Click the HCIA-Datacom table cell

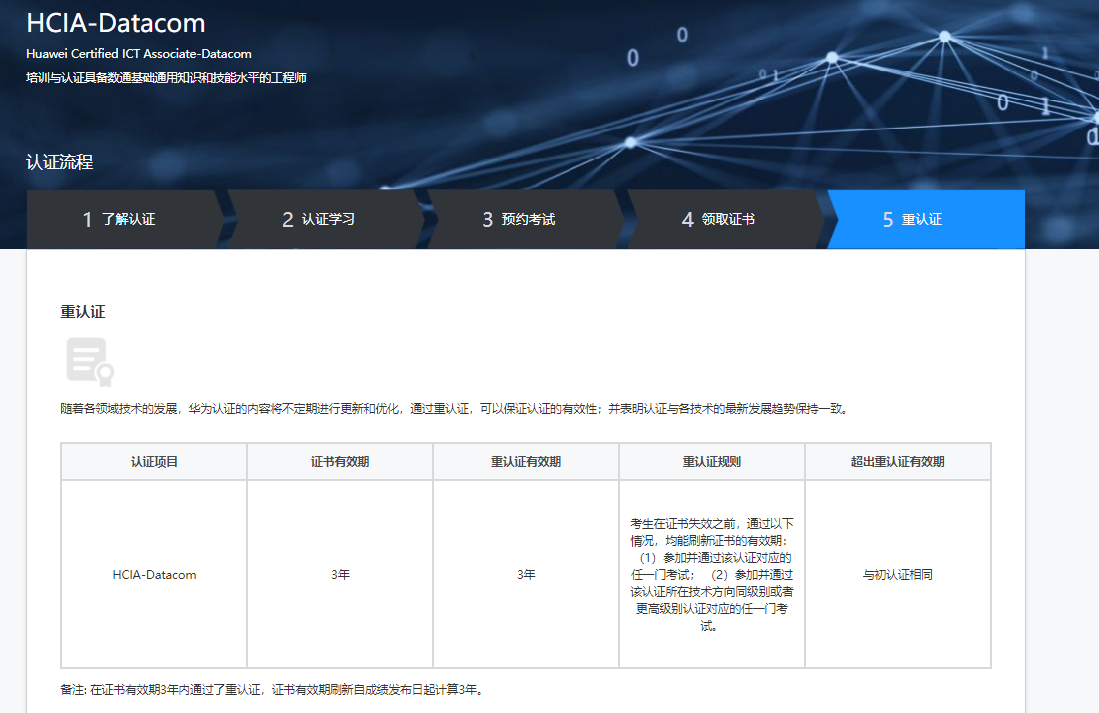click(154, 574)
